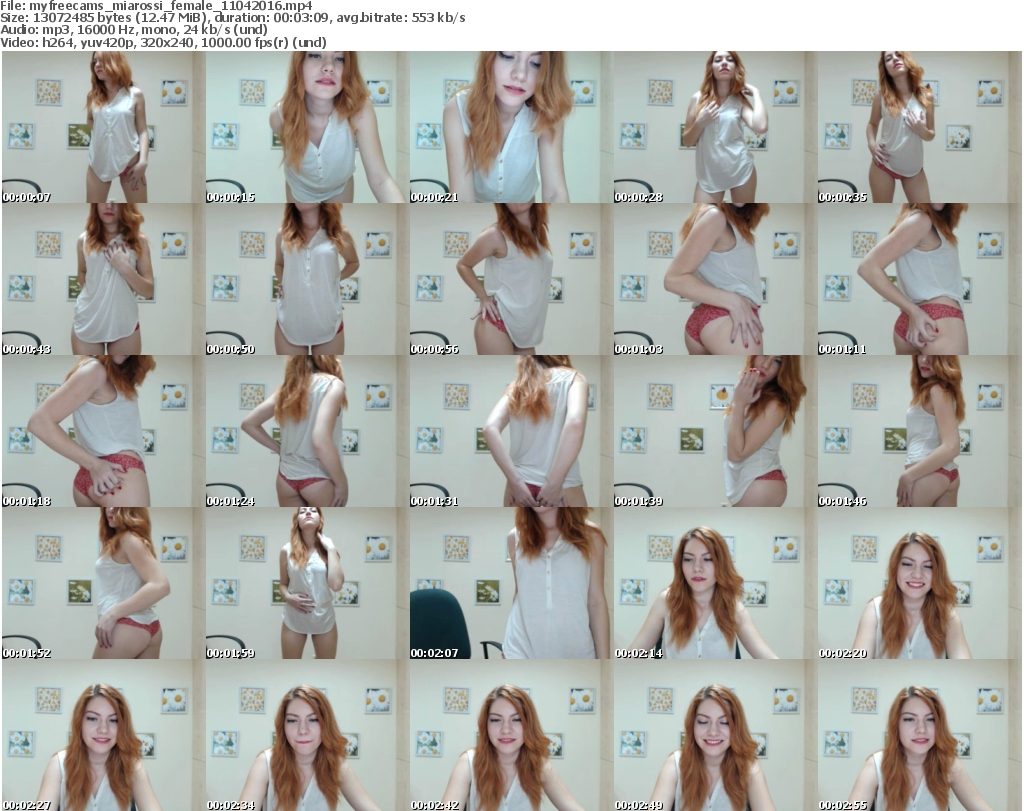The image size is (1024, 811).
Task: Select the frame stamped 00:02:20
Action: [919, 583]
